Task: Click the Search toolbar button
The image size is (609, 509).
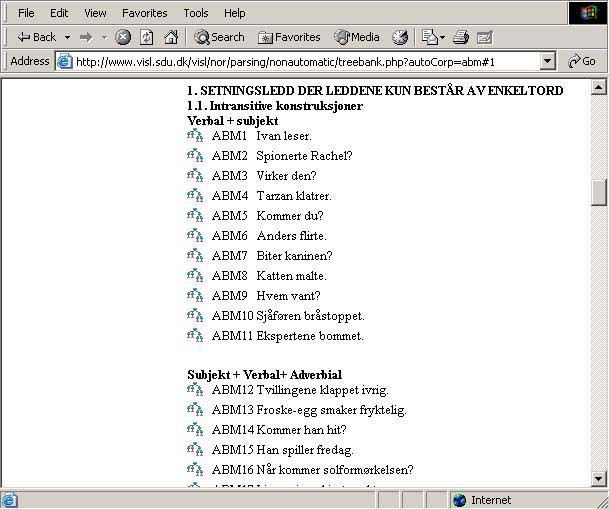Action: [220, 37]
